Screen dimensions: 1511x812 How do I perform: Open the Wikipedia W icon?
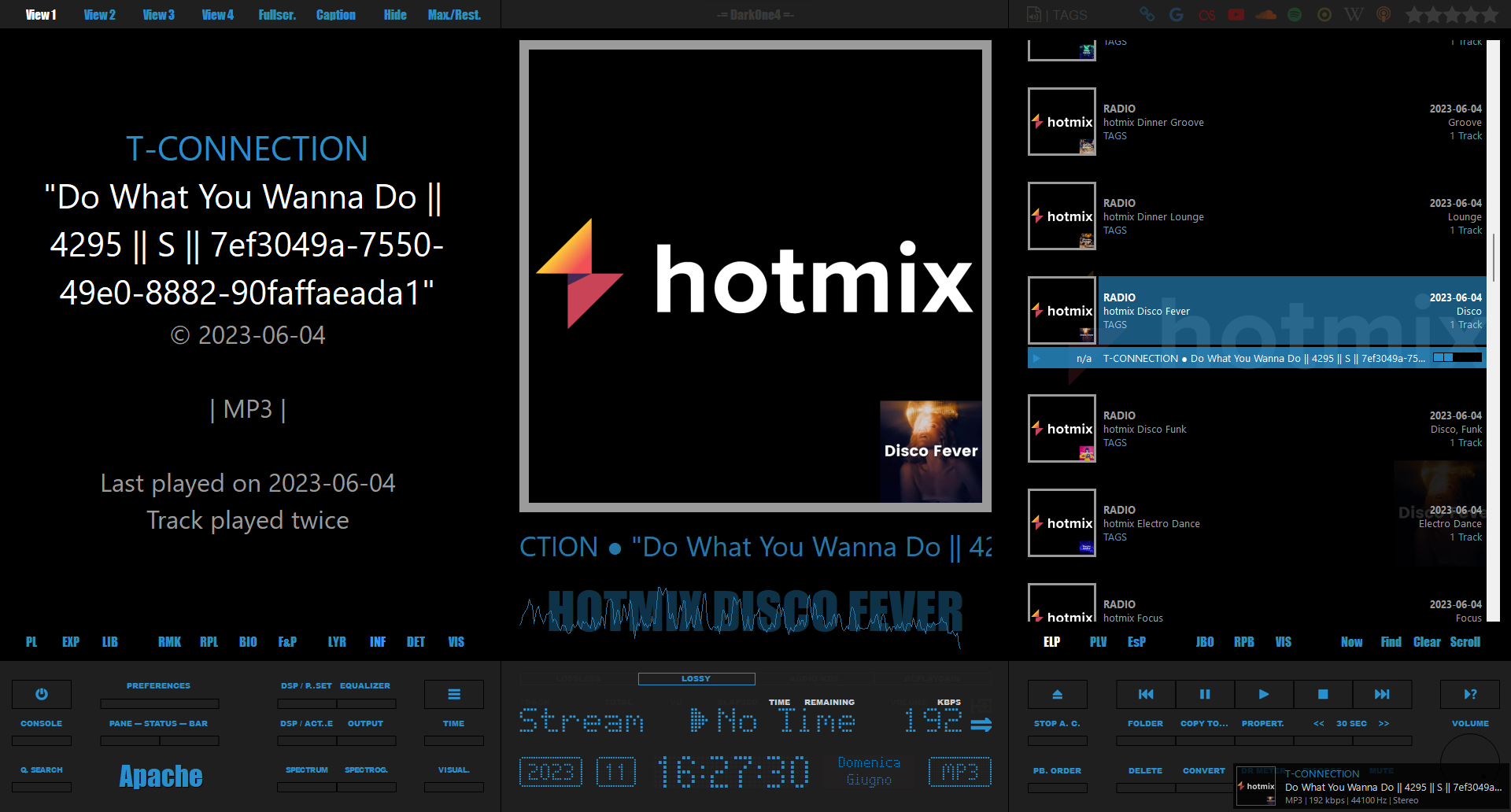click(1354, 14)
